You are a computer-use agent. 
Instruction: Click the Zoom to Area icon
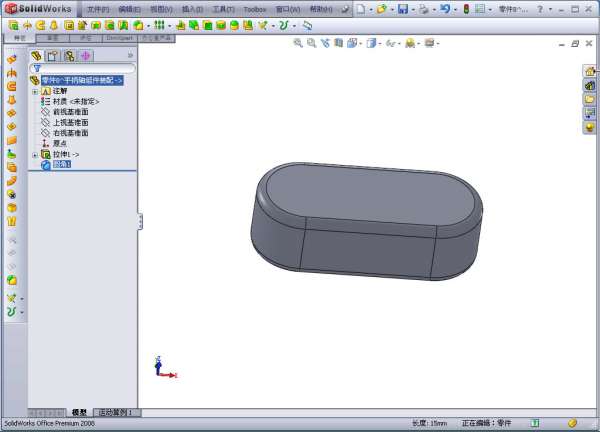311,43
